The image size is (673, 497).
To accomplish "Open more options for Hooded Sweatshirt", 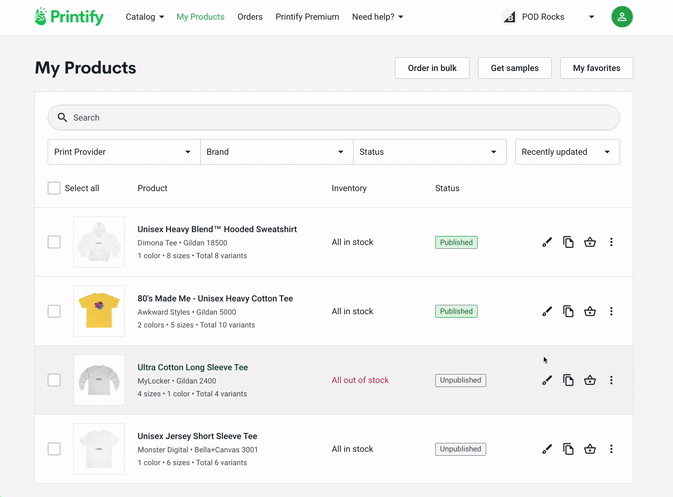I will point(611,242).
